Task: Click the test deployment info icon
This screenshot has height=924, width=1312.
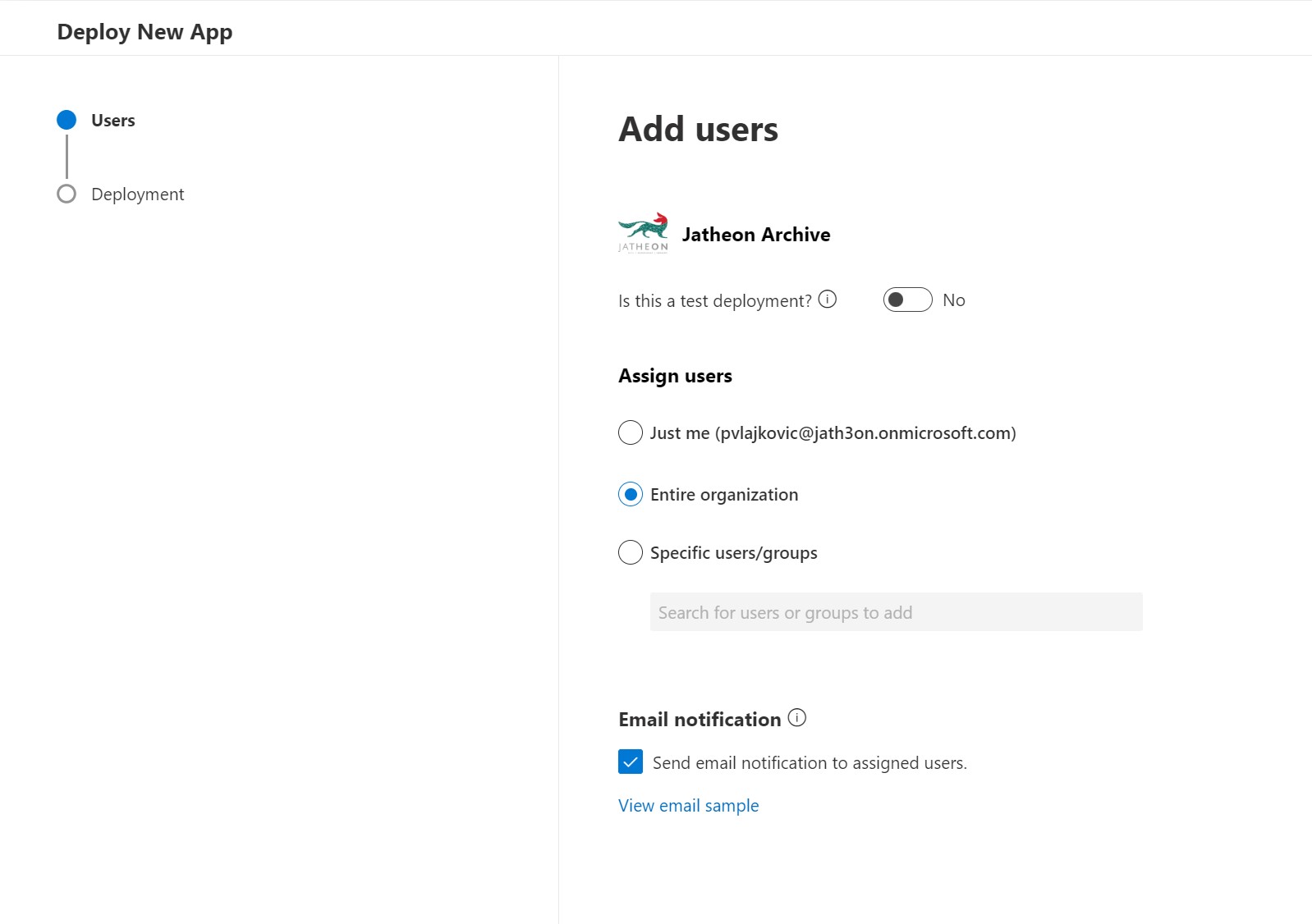Action: (828, 300)
